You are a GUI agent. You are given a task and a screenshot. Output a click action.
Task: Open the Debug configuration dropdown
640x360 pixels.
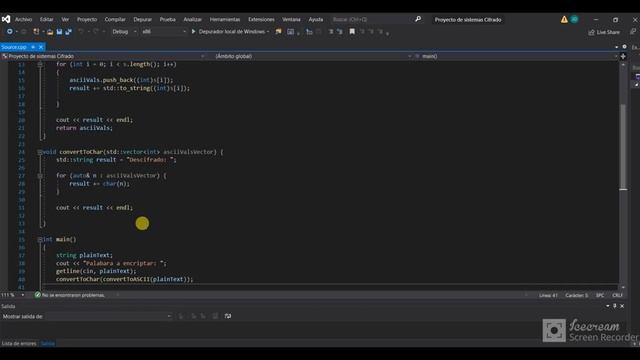124,31
